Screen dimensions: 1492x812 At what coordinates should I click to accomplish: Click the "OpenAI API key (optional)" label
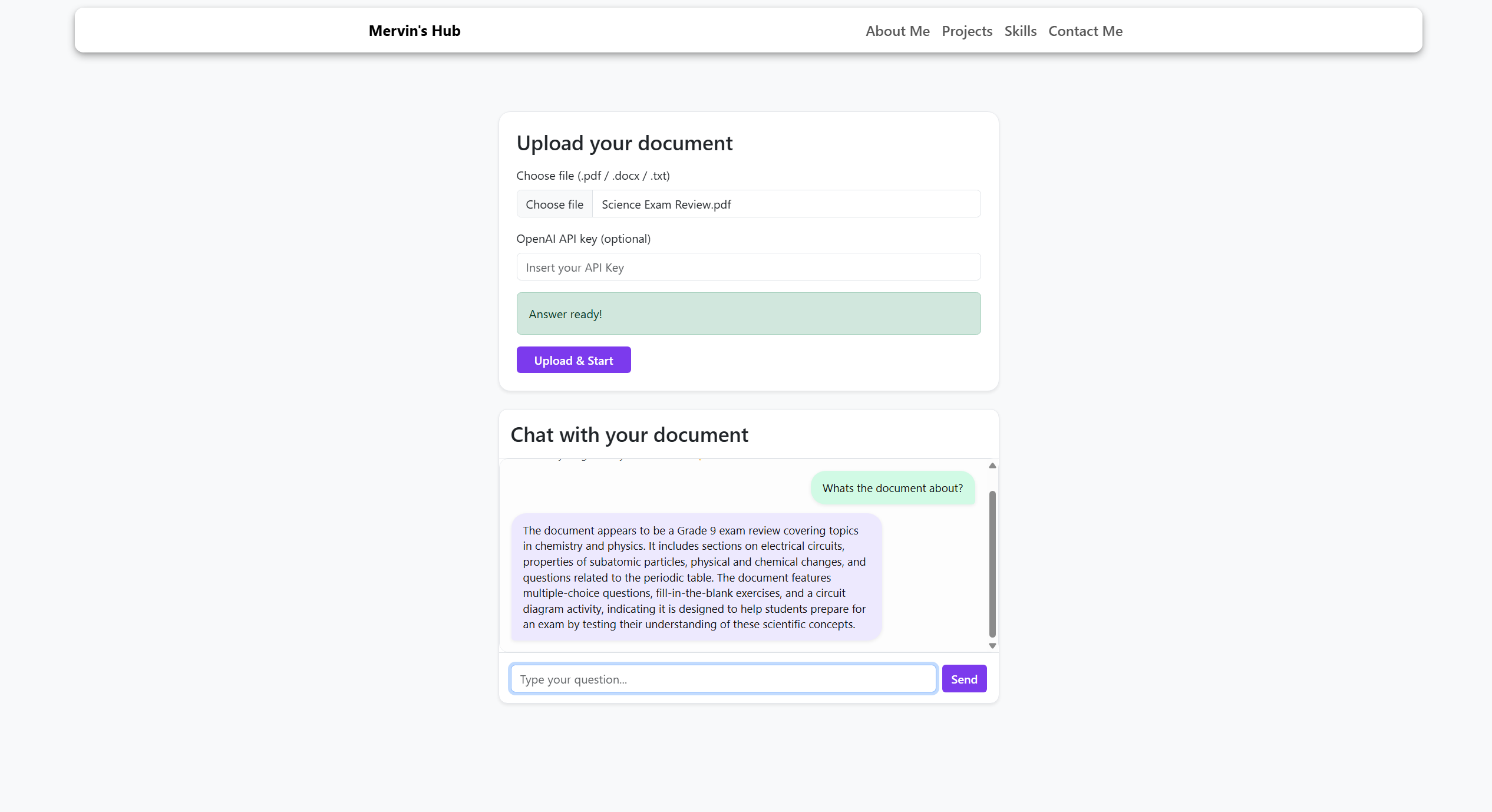(583, 239)
